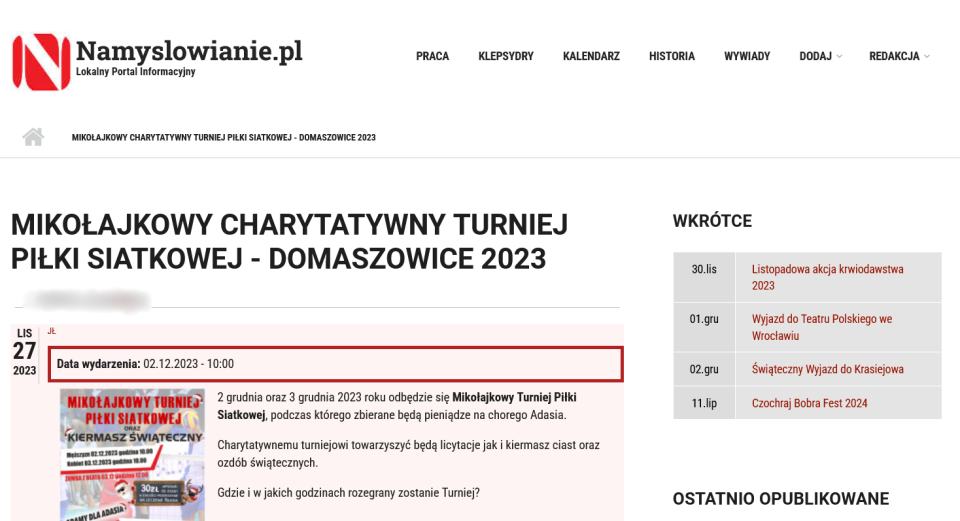The image size is (960, 521).
Task: Click the tournament poster thumbnail image
Action: [132, 454]
